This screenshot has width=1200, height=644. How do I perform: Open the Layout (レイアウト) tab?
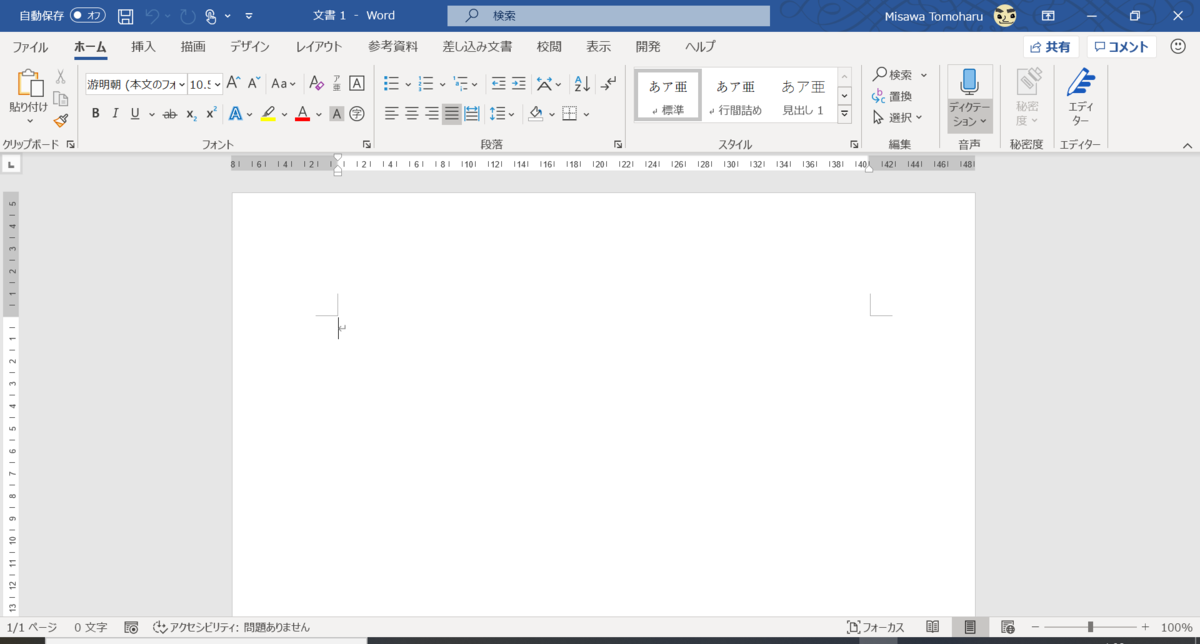tap(319, 47)
